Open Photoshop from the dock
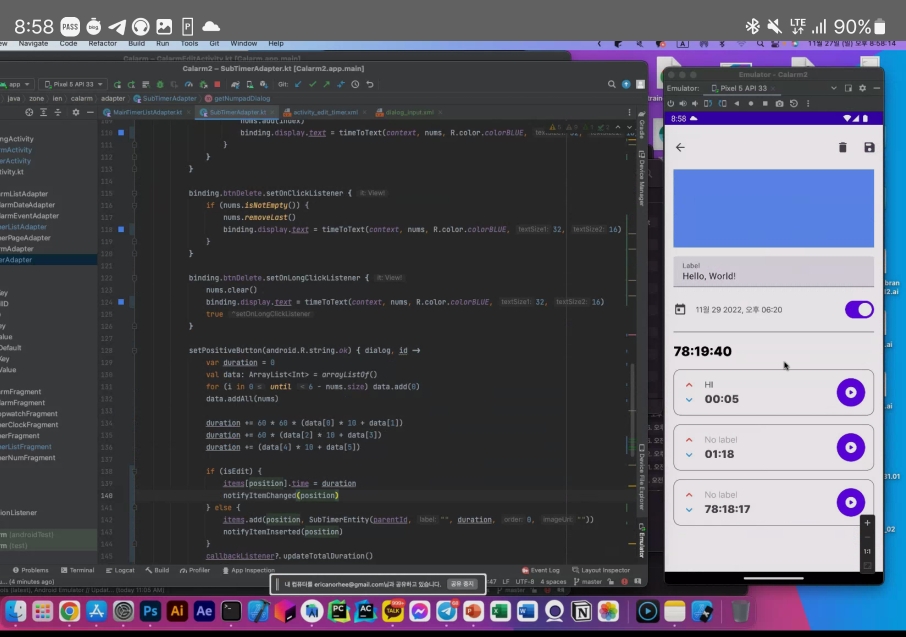The height and width of the screenshot is (637, 906). tap(150, 612)
